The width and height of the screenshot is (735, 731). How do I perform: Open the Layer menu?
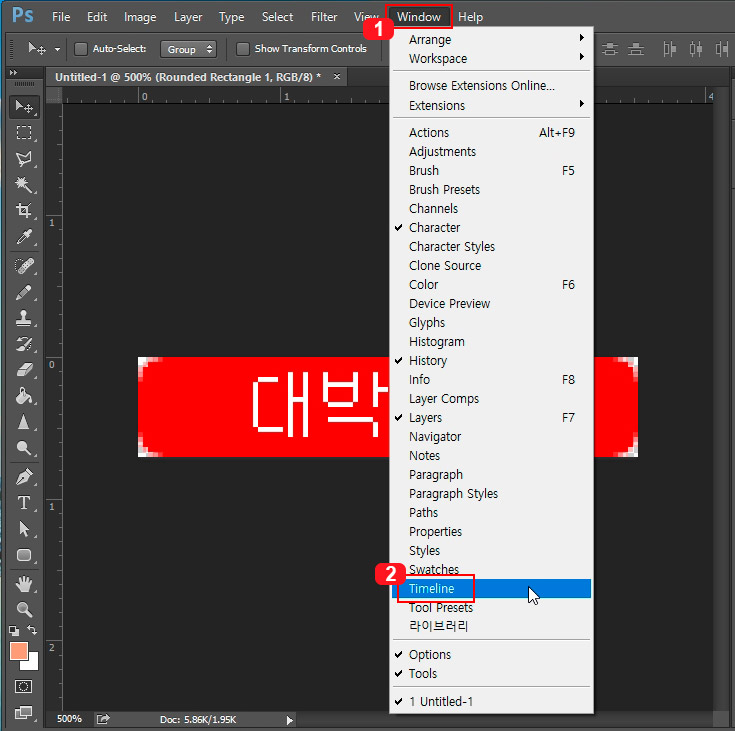188,17
